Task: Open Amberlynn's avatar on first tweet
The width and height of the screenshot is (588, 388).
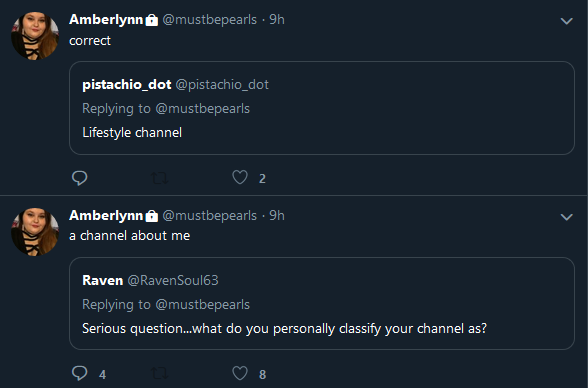Action: pos(35,36)
